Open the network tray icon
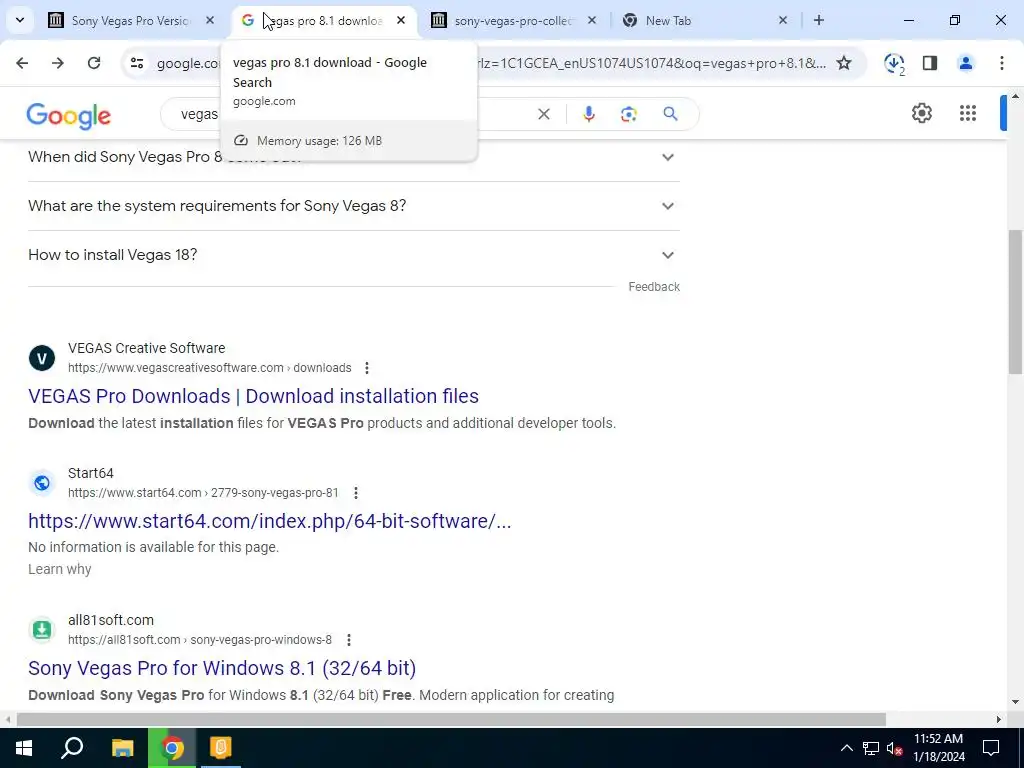The height and width of the screenshot is (768, 1024). pyautogui.click(x=871, y=748)
